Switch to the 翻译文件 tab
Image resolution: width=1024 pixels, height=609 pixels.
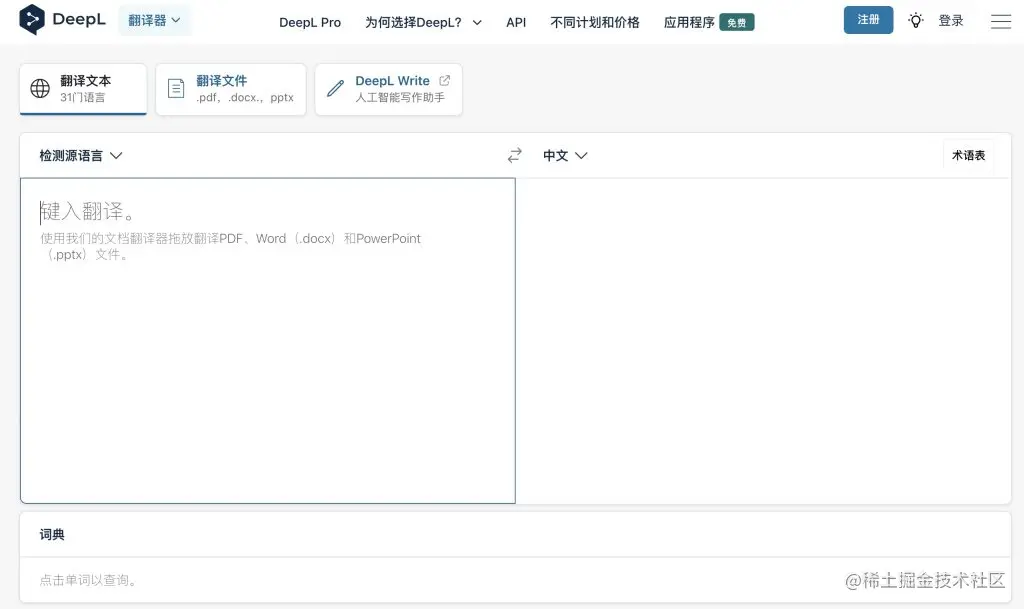click(x=231, y=89)
